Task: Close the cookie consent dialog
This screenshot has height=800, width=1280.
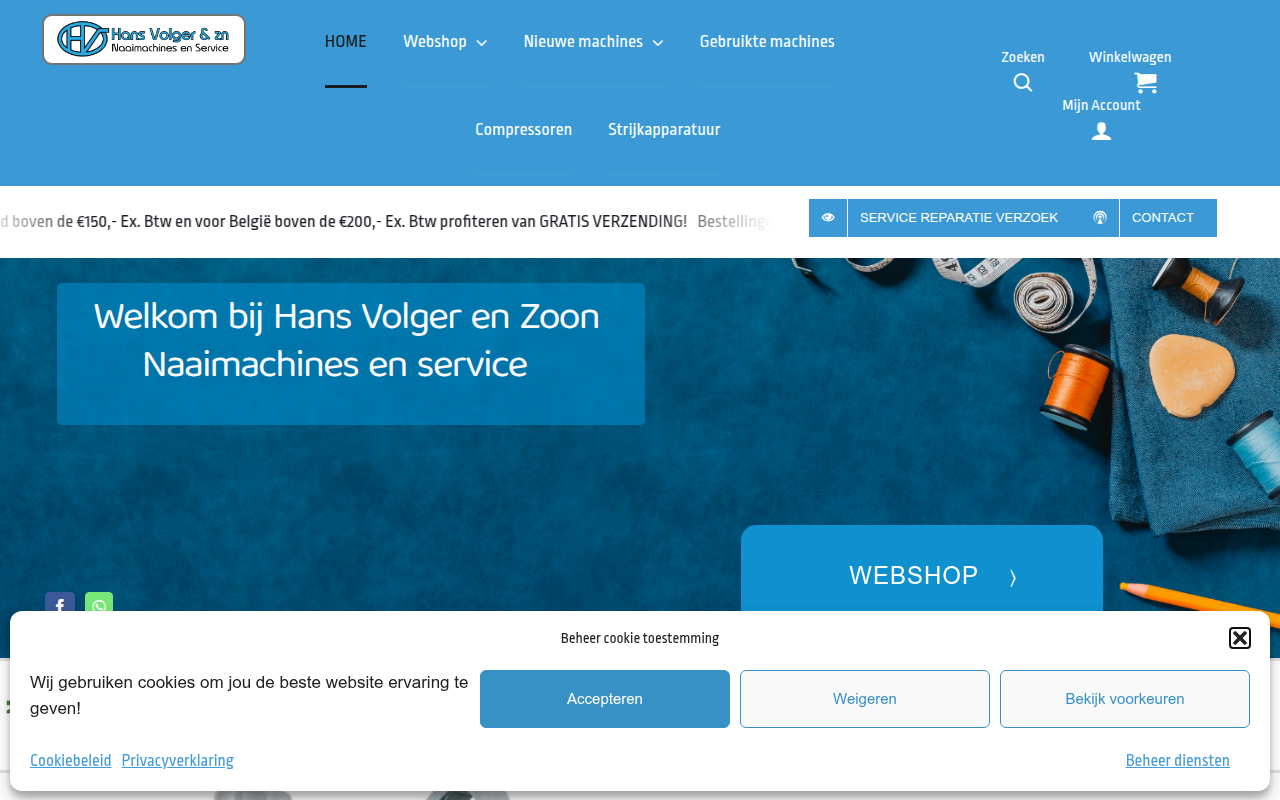Action: 1240,638
